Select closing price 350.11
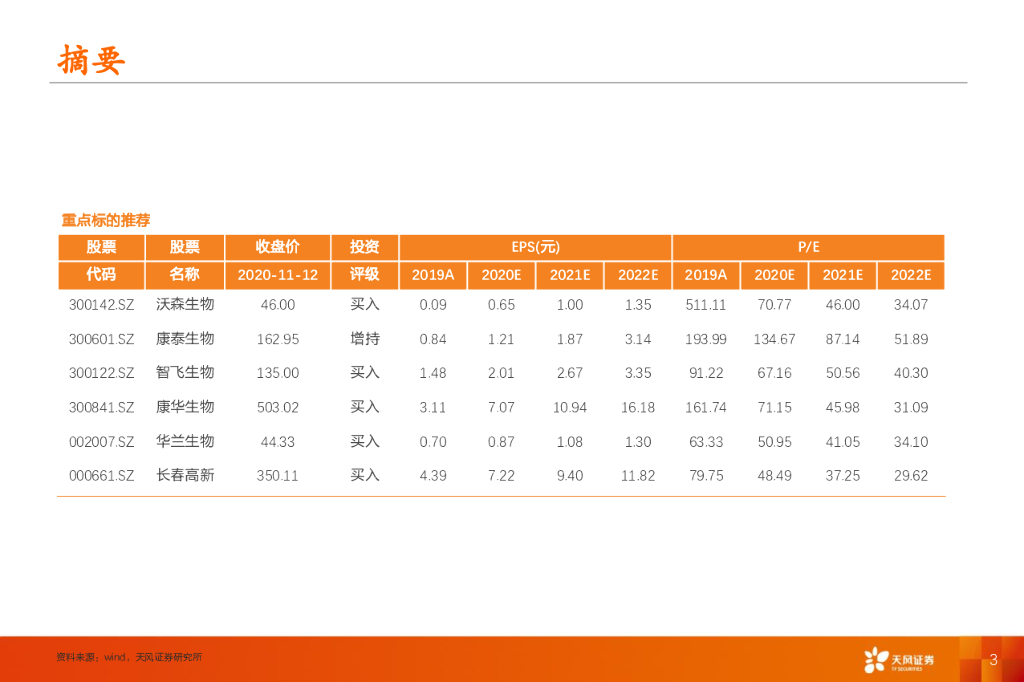 coord(278,476)
